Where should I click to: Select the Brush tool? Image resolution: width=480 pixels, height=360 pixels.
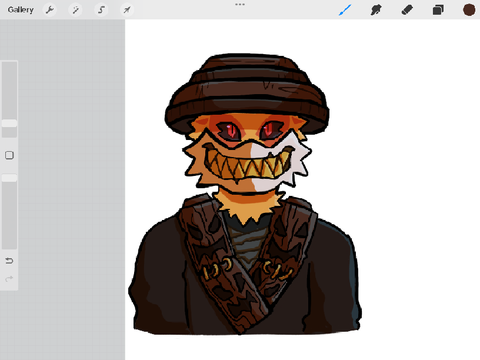point(345,10)
